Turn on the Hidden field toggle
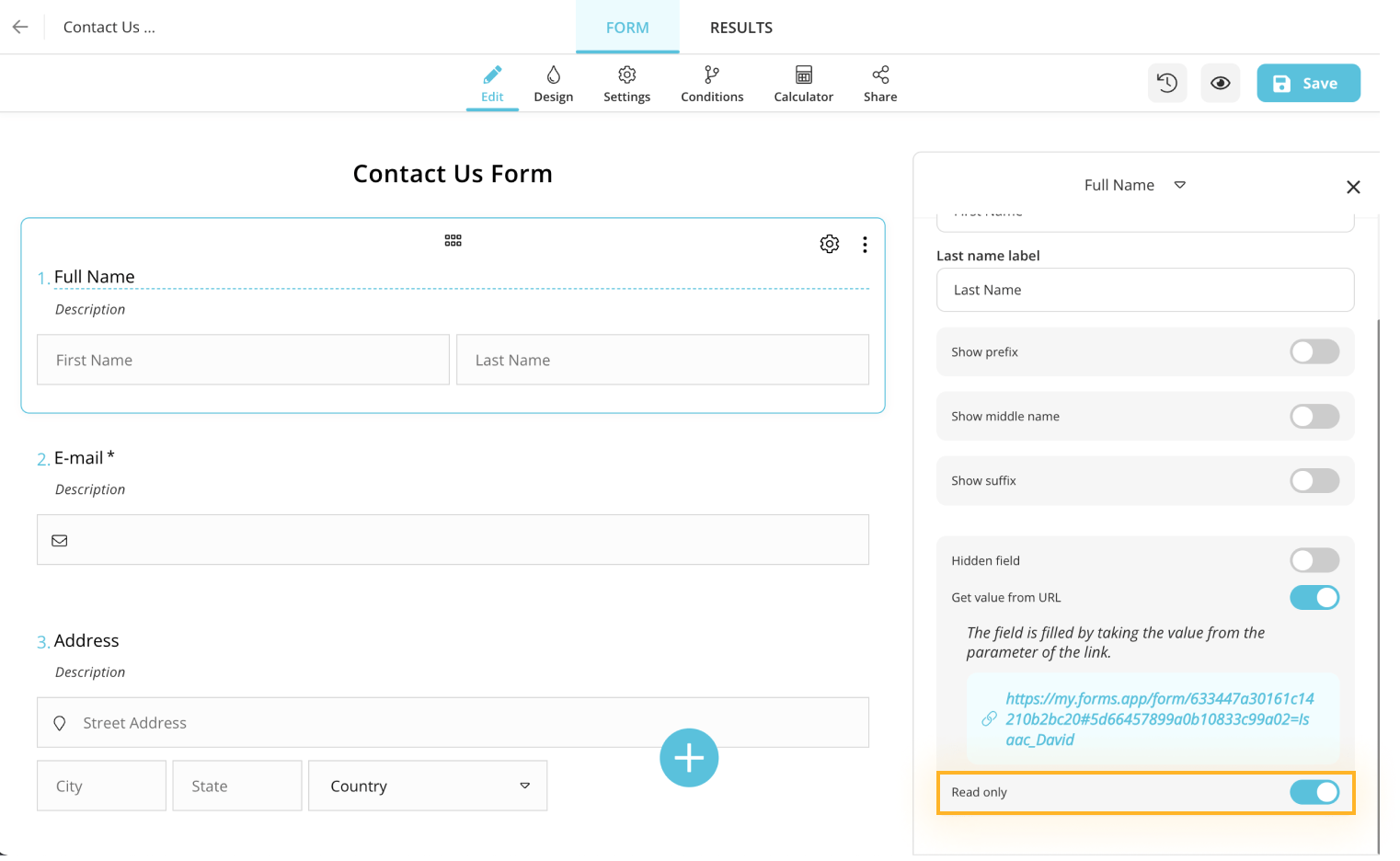Screen dimensions: 1400x861 [x=1314, y=560]
